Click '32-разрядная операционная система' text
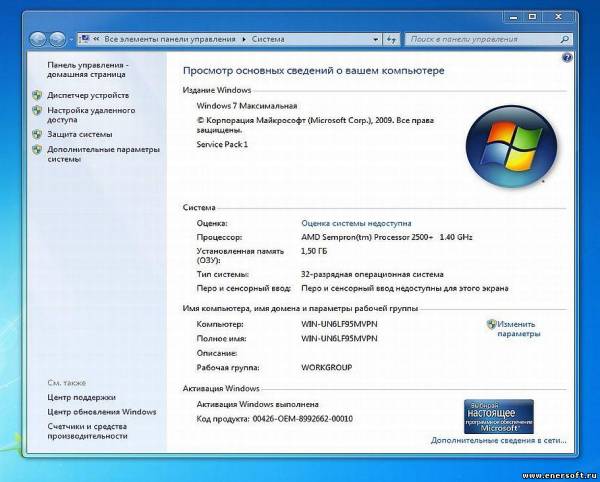The image size is (600, 482). [372, 274]
